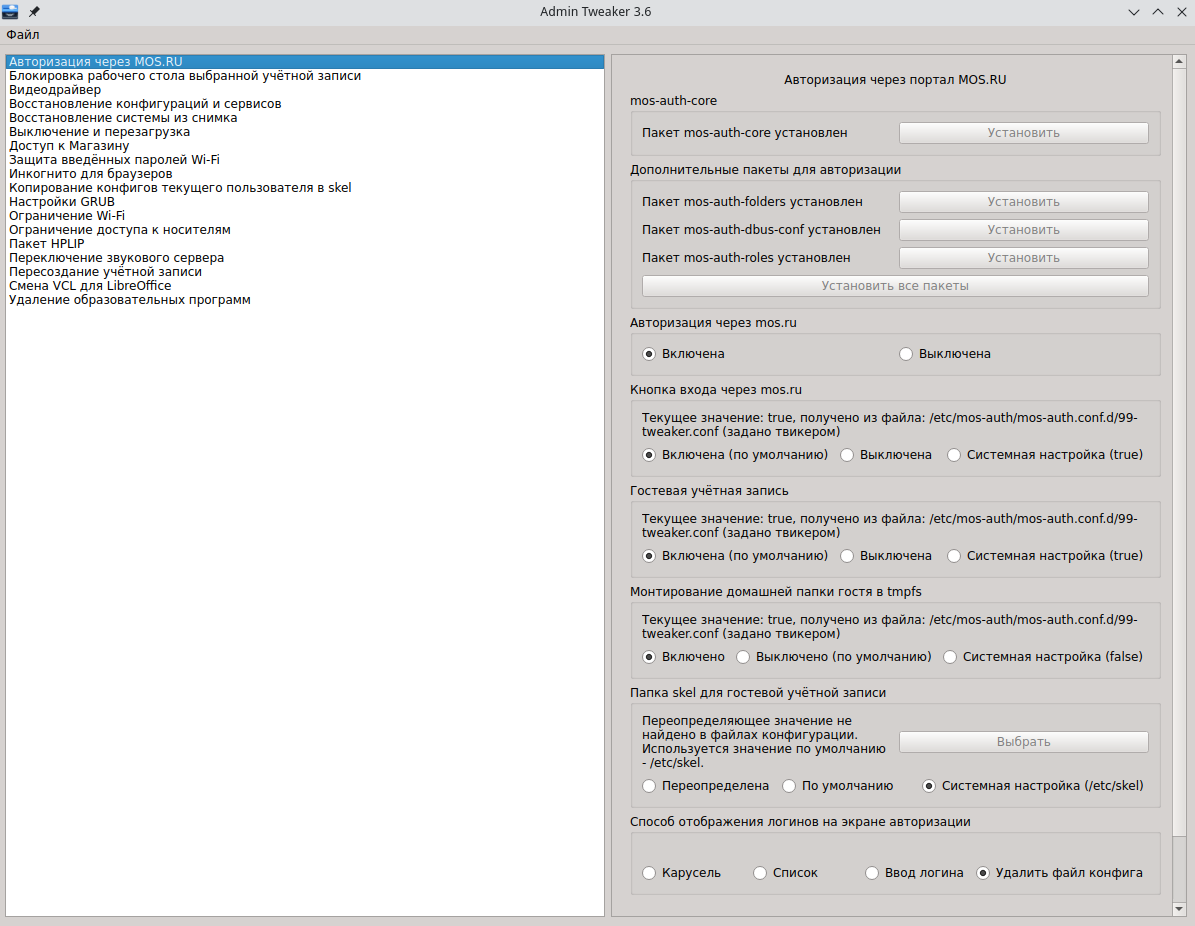Select Смена VCL для LibreOffice
This screenshot has height=926, width=1195.
90,286
